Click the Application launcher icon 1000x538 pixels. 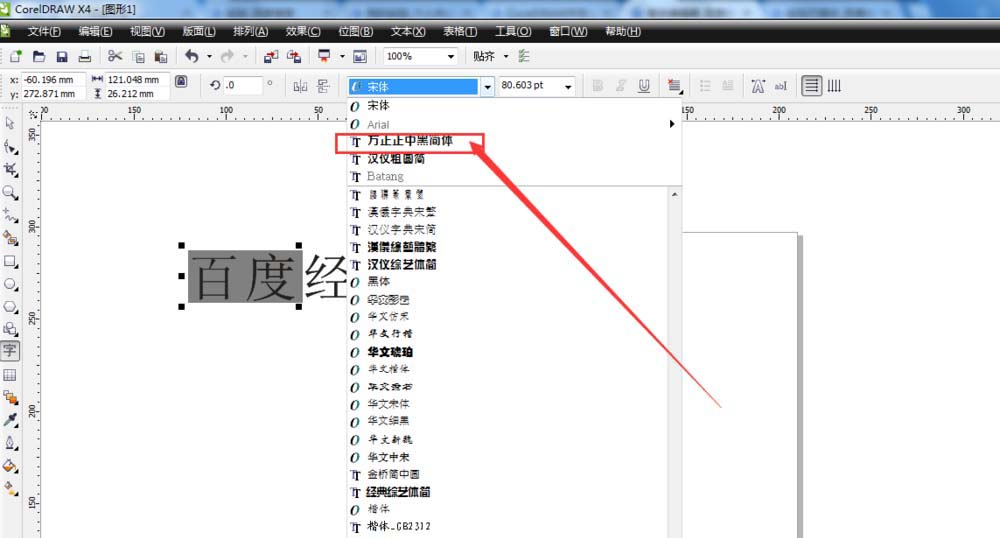point(324,56)
